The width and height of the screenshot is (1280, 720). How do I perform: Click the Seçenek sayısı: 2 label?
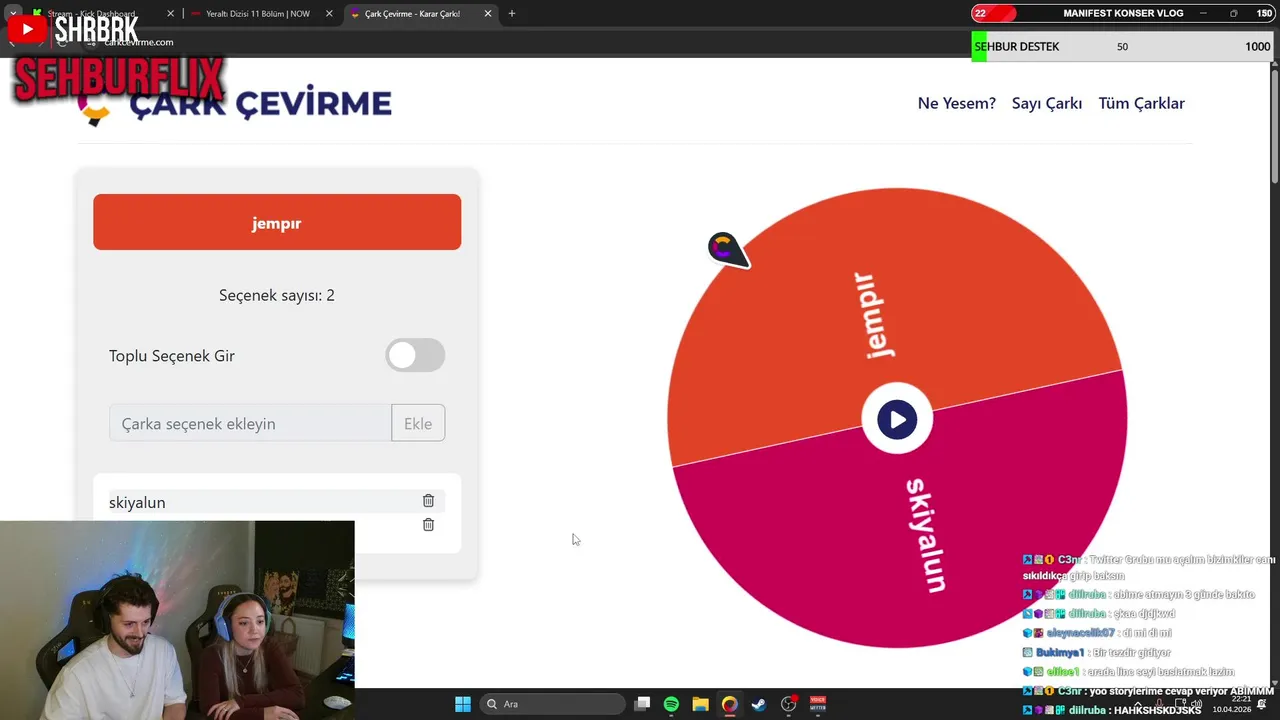[x=277, y=295]
